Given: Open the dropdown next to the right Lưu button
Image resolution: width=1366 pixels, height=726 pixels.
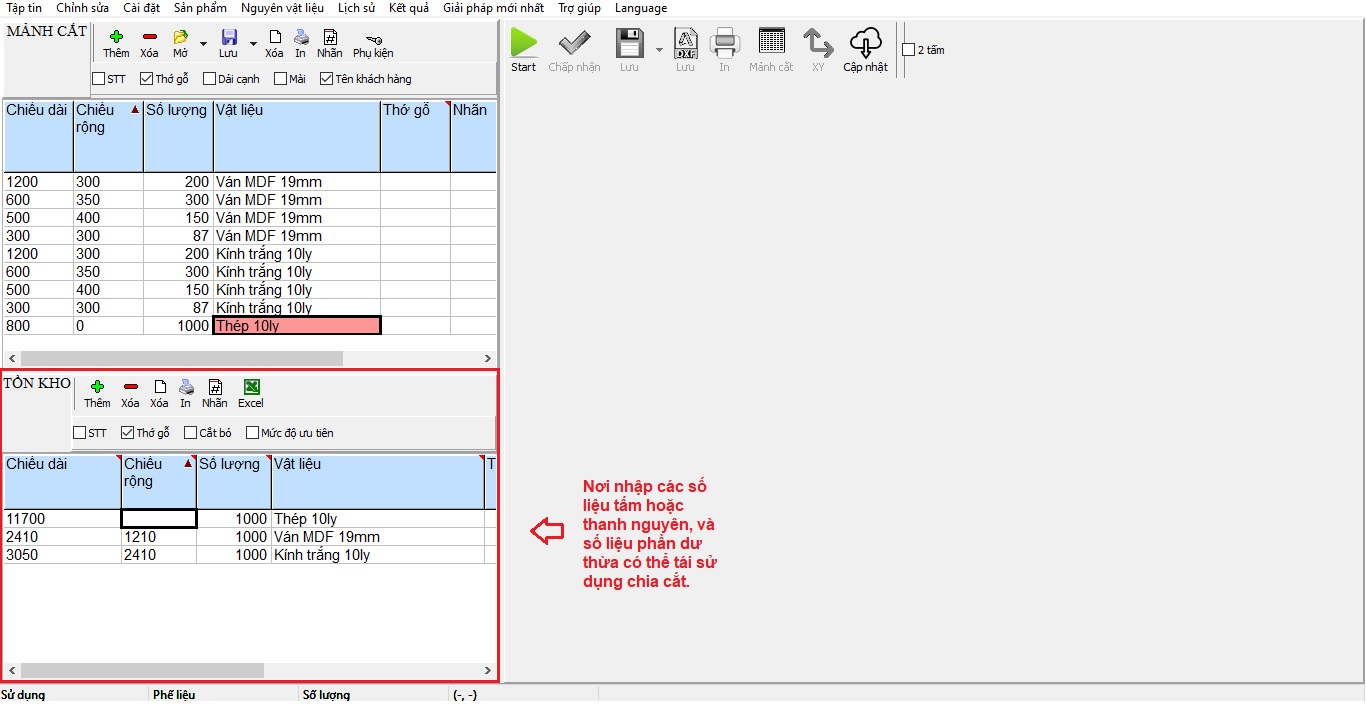Looking at the screenshot, I should click(x=658, y=47).
